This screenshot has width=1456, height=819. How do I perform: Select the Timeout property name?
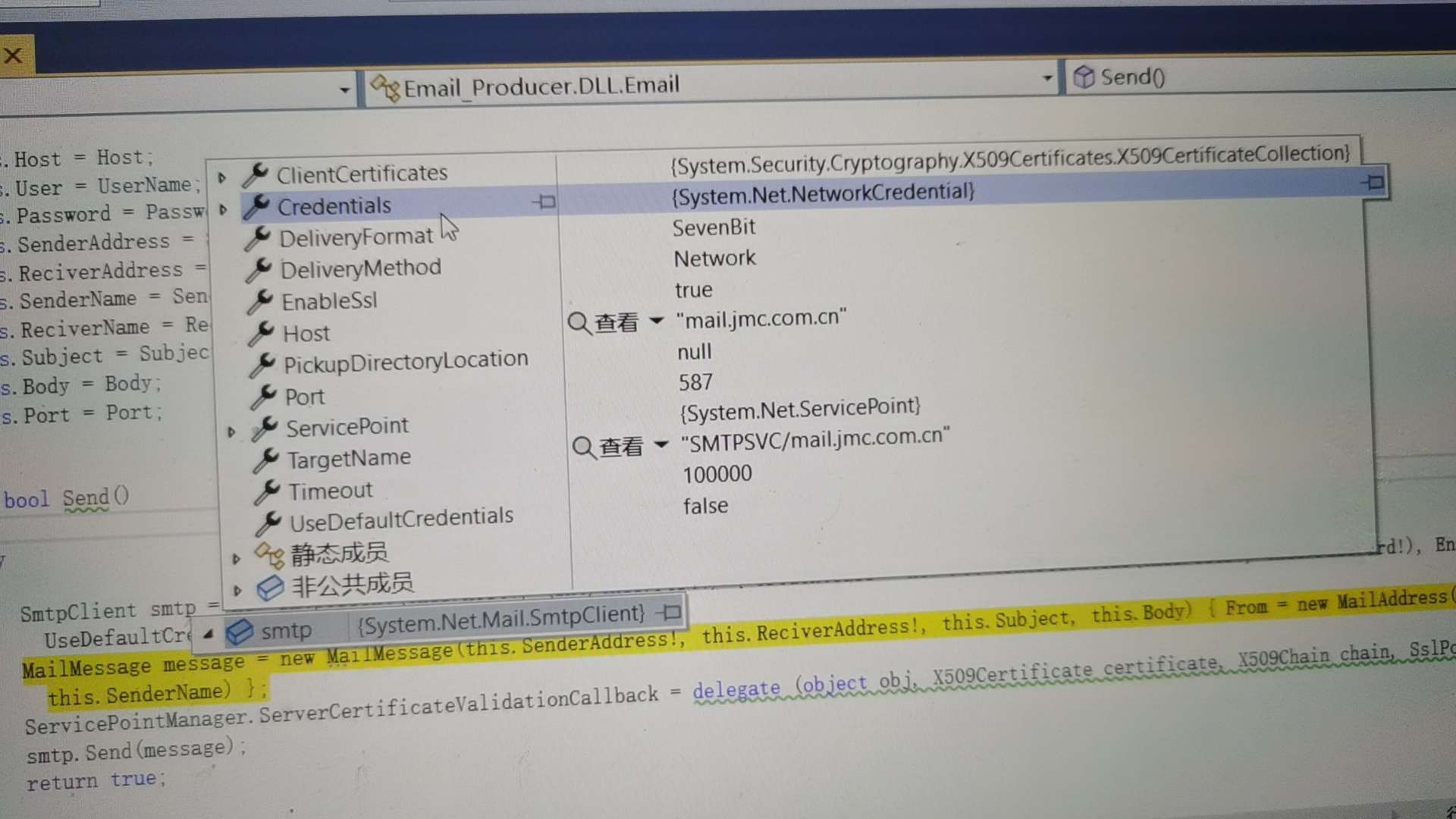331,491
